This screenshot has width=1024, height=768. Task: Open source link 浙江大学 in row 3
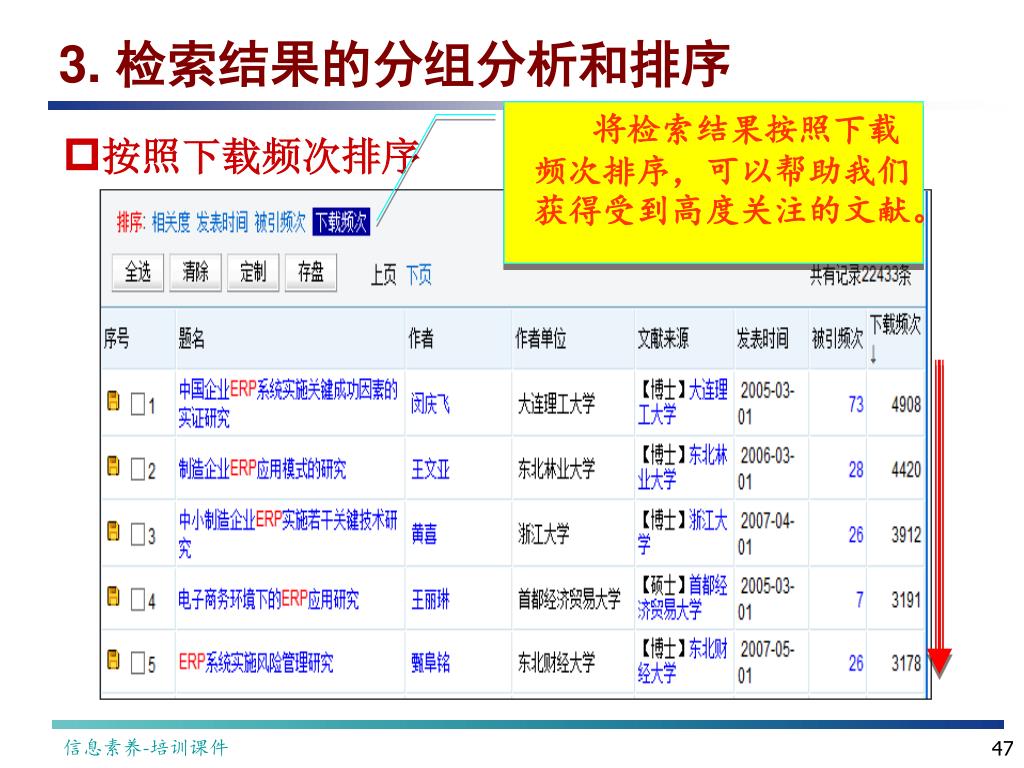682,532
